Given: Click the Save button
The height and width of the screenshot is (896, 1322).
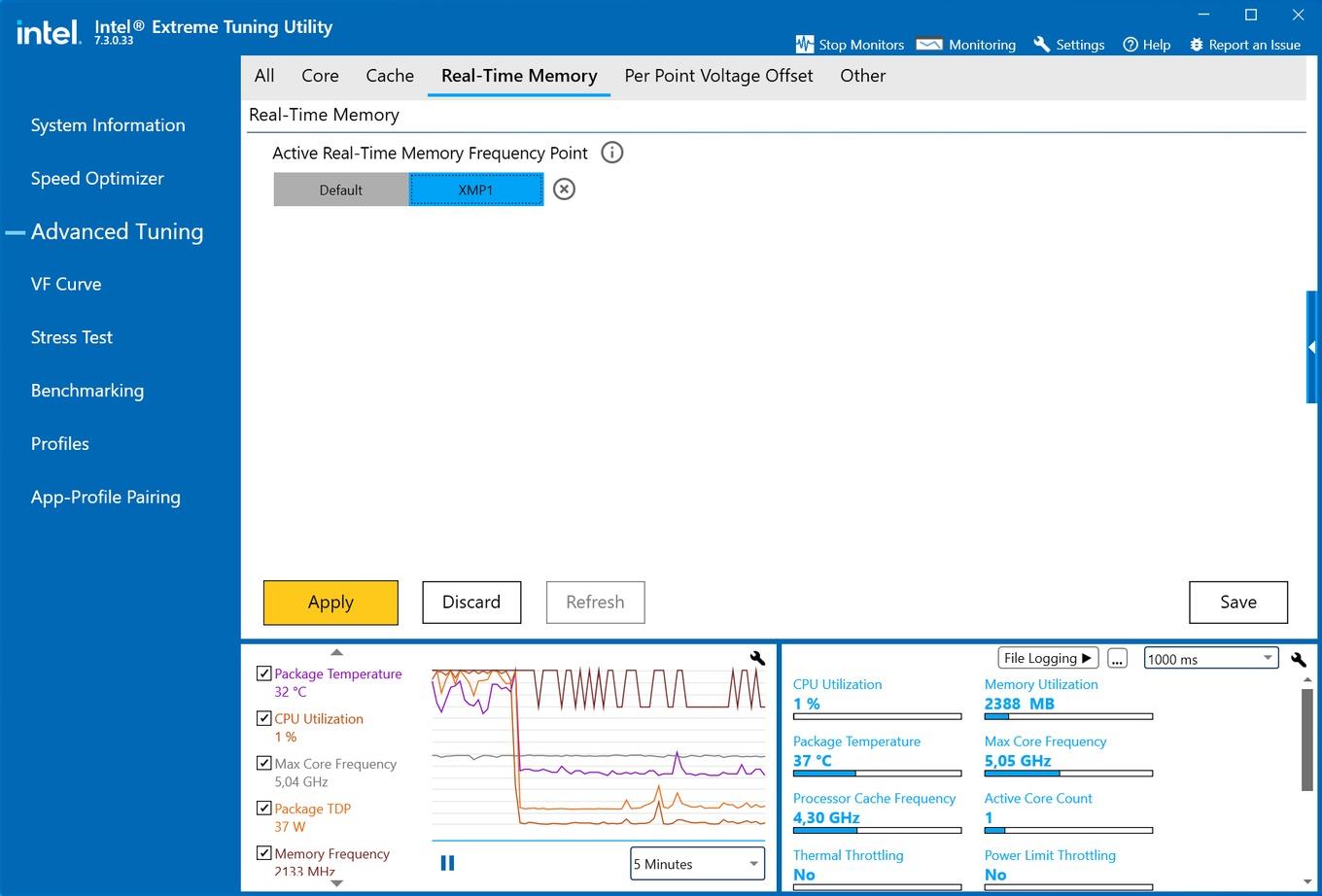Looking at the screenshot, I should [1238, 603].
